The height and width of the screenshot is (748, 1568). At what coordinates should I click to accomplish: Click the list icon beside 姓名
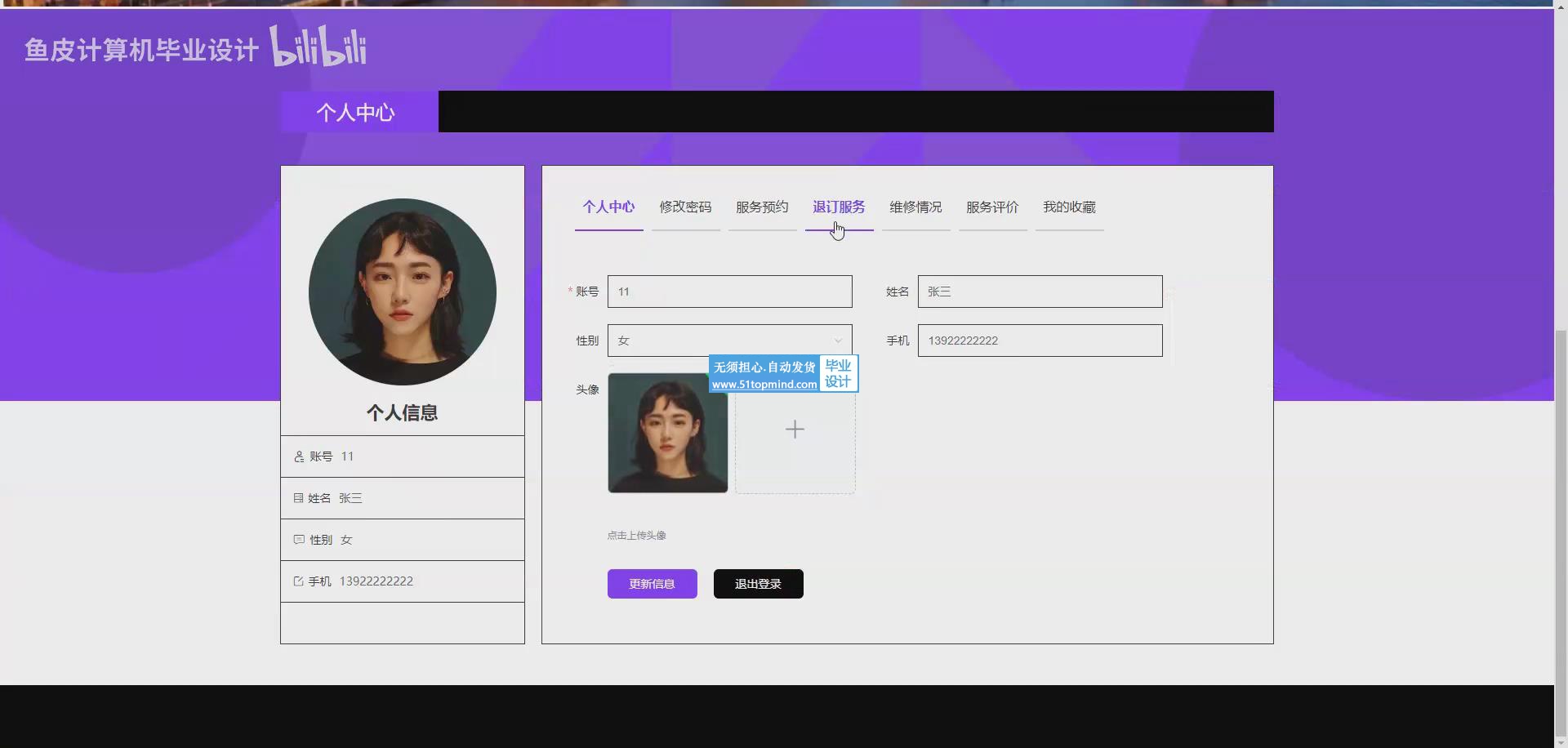(x=298, y=498)
